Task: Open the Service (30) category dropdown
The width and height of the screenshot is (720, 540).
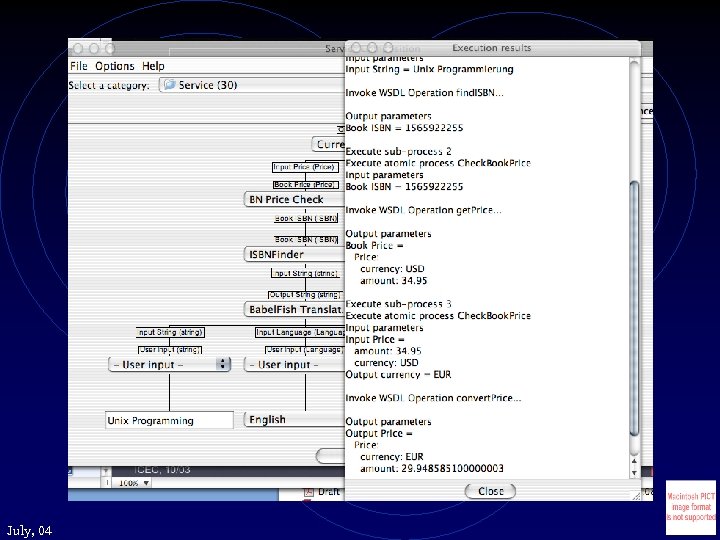Action: coord(252,85)
